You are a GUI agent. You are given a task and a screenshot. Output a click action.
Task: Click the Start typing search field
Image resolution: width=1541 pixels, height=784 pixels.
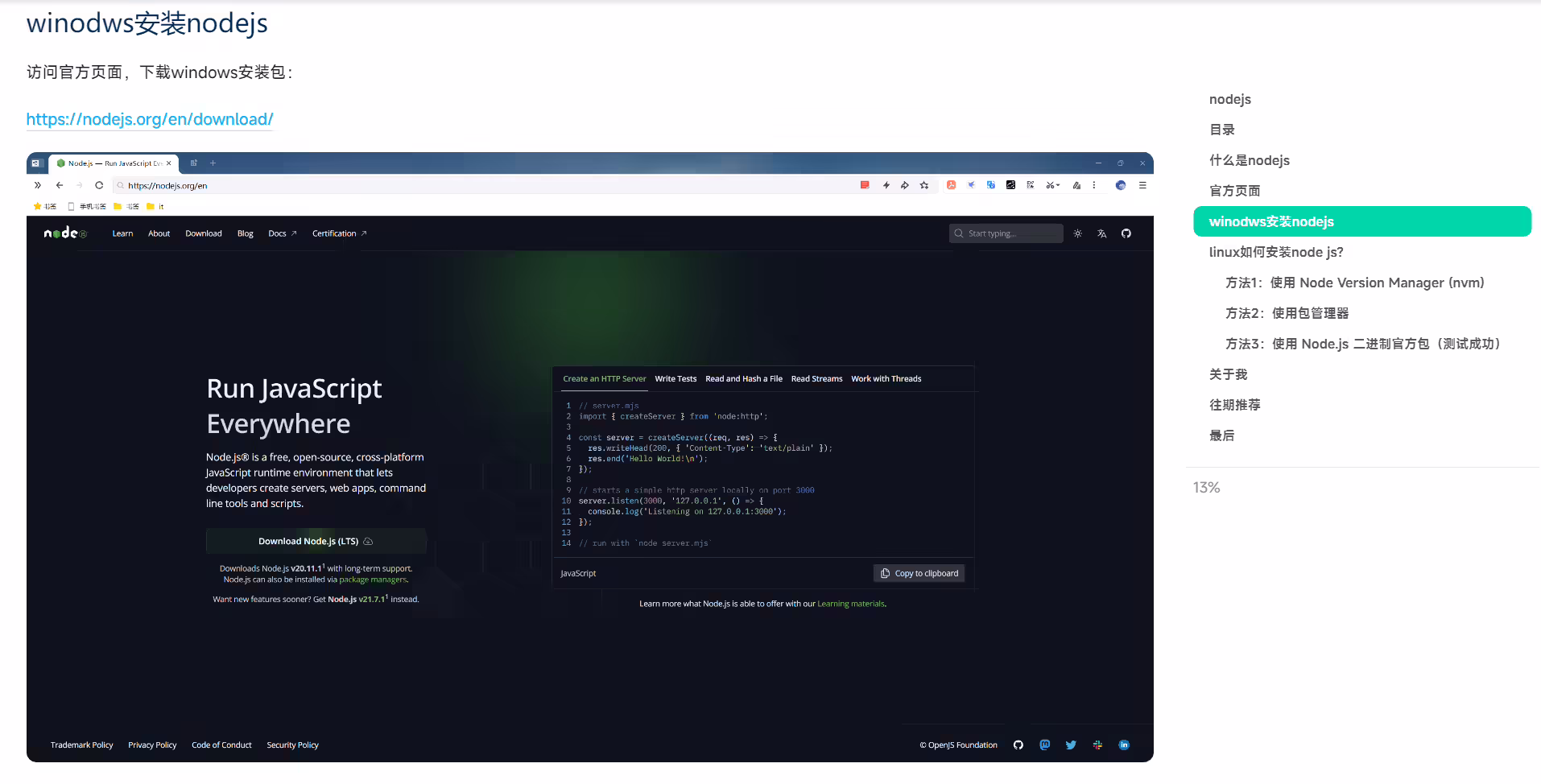tap(1006, 233)
